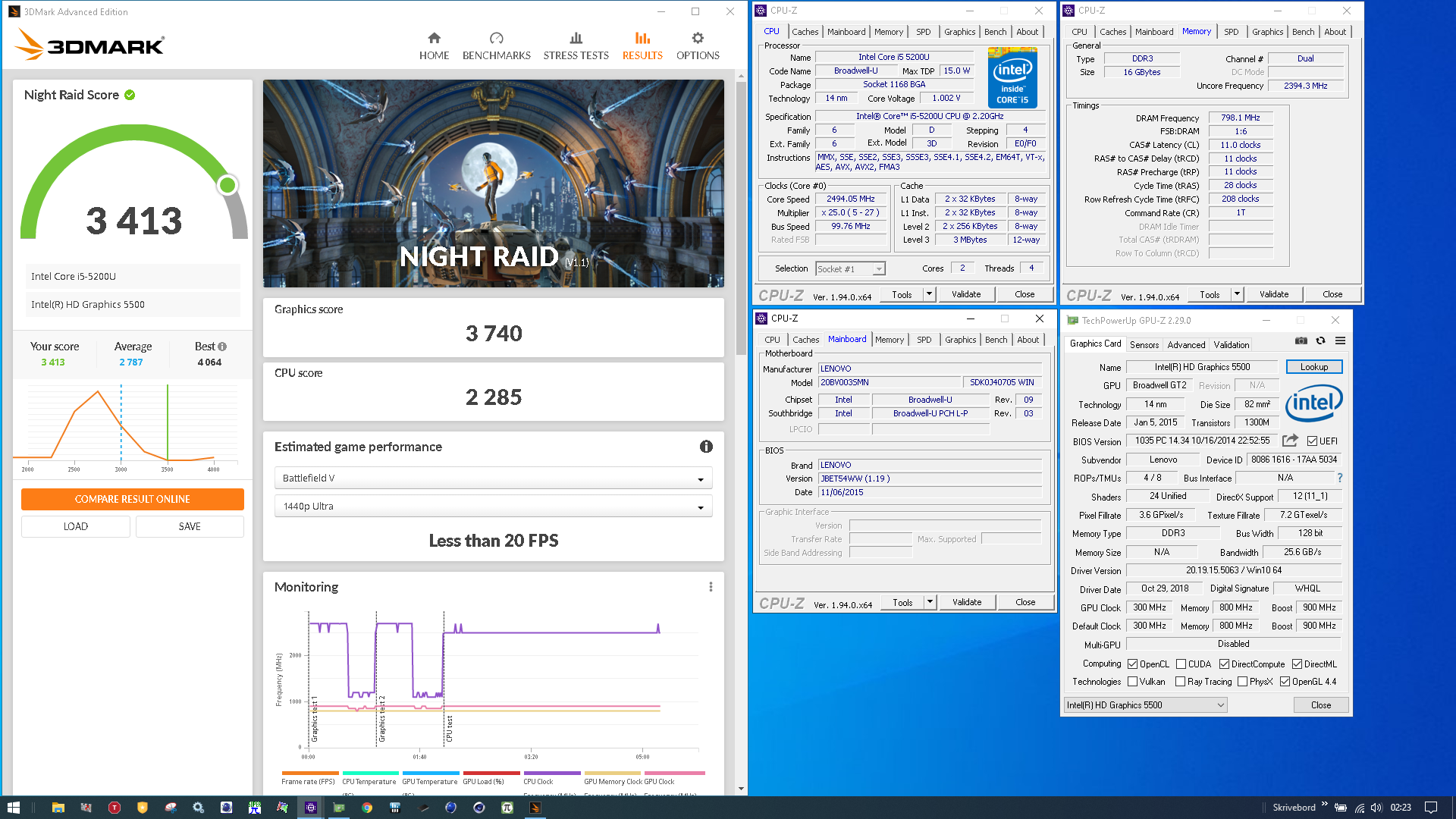1456x819 pixels.
Task: Open Tools dropdown arrow in CPU-Z Memory-tab window
Action: click(x=1237, y=294)
